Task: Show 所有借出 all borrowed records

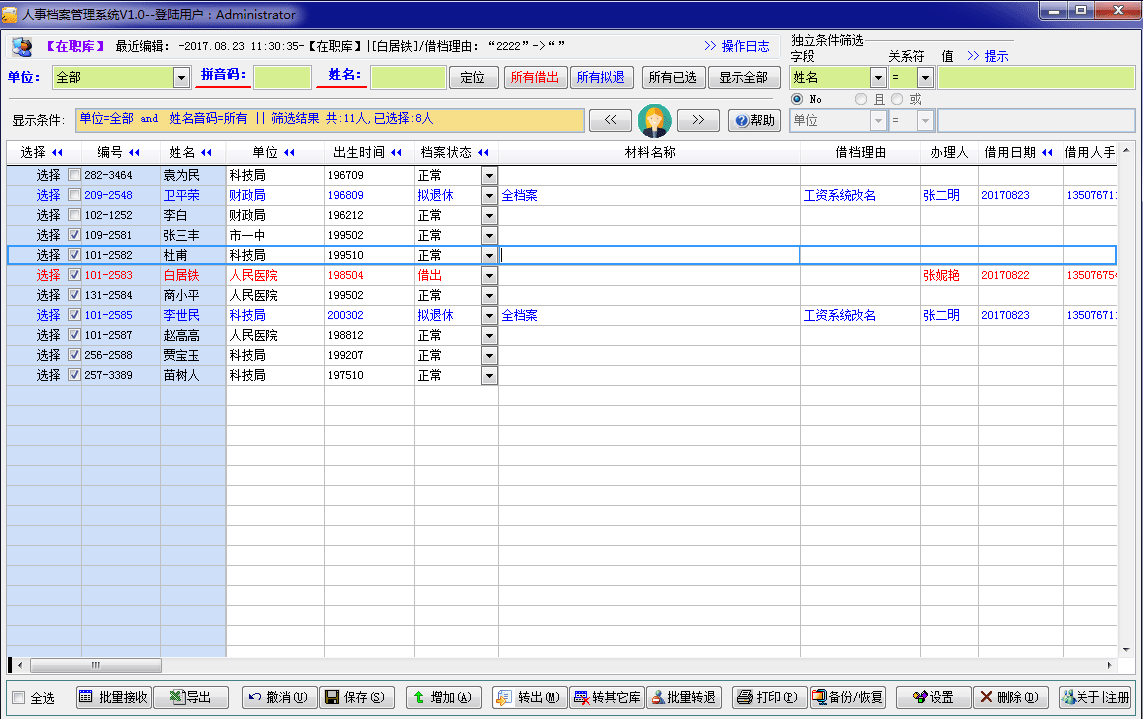Action: [534, 77]
